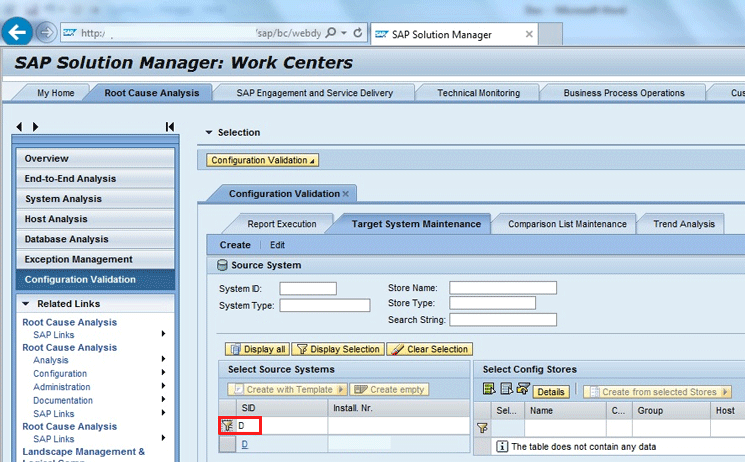Open Business Process Operations tab
The height and width of the screenshot is (462, 745).
(624, 93)
